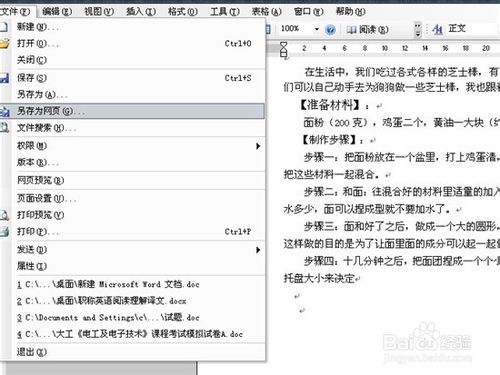Open the 格式 (Format) menu
Image resolution: width=500 pixels, height=375 pixels.
click(x=183, y=11)
